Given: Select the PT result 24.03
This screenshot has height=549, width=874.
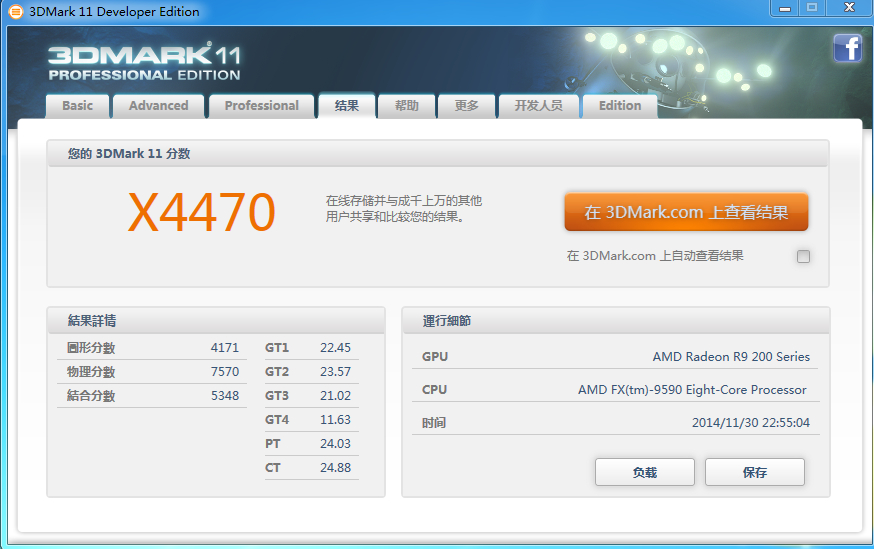Looking at the screenshot, I should (335, 444).
